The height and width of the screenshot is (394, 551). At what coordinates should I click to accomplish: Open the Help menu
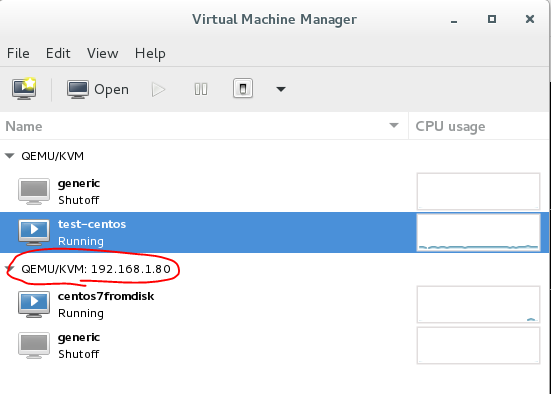click(x=150, y=53)
